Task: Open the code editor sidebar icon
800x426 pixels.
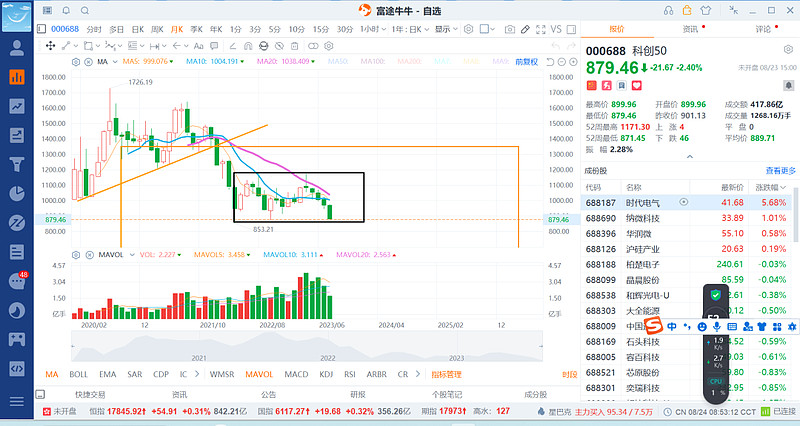Action: coord(16,368)
